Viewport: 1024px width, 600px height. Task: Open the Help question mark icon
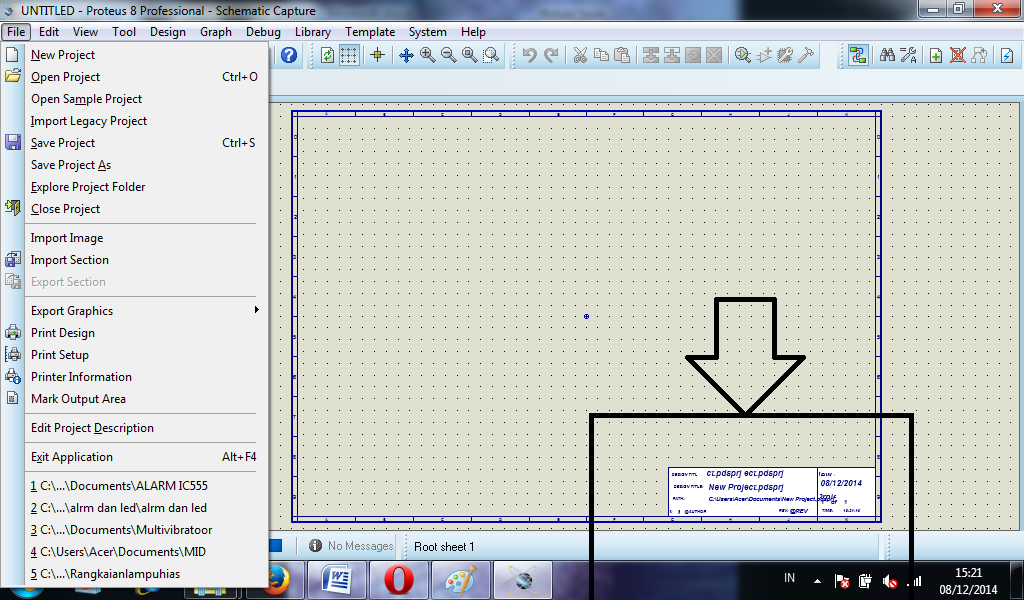click(x=289, y=55)
